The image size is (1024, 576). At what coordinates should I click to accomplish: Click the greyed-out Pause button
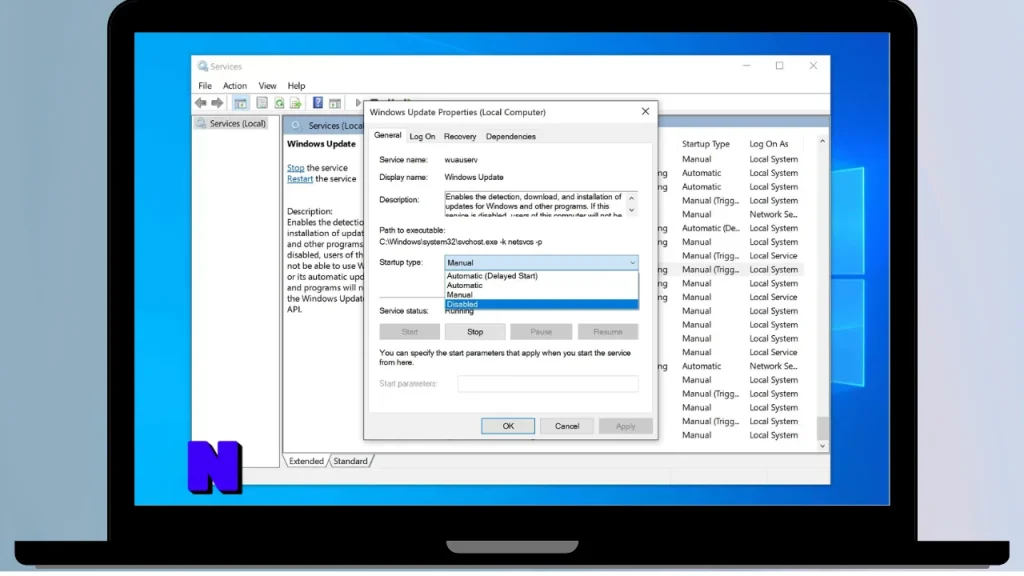(x=541, y=332)
